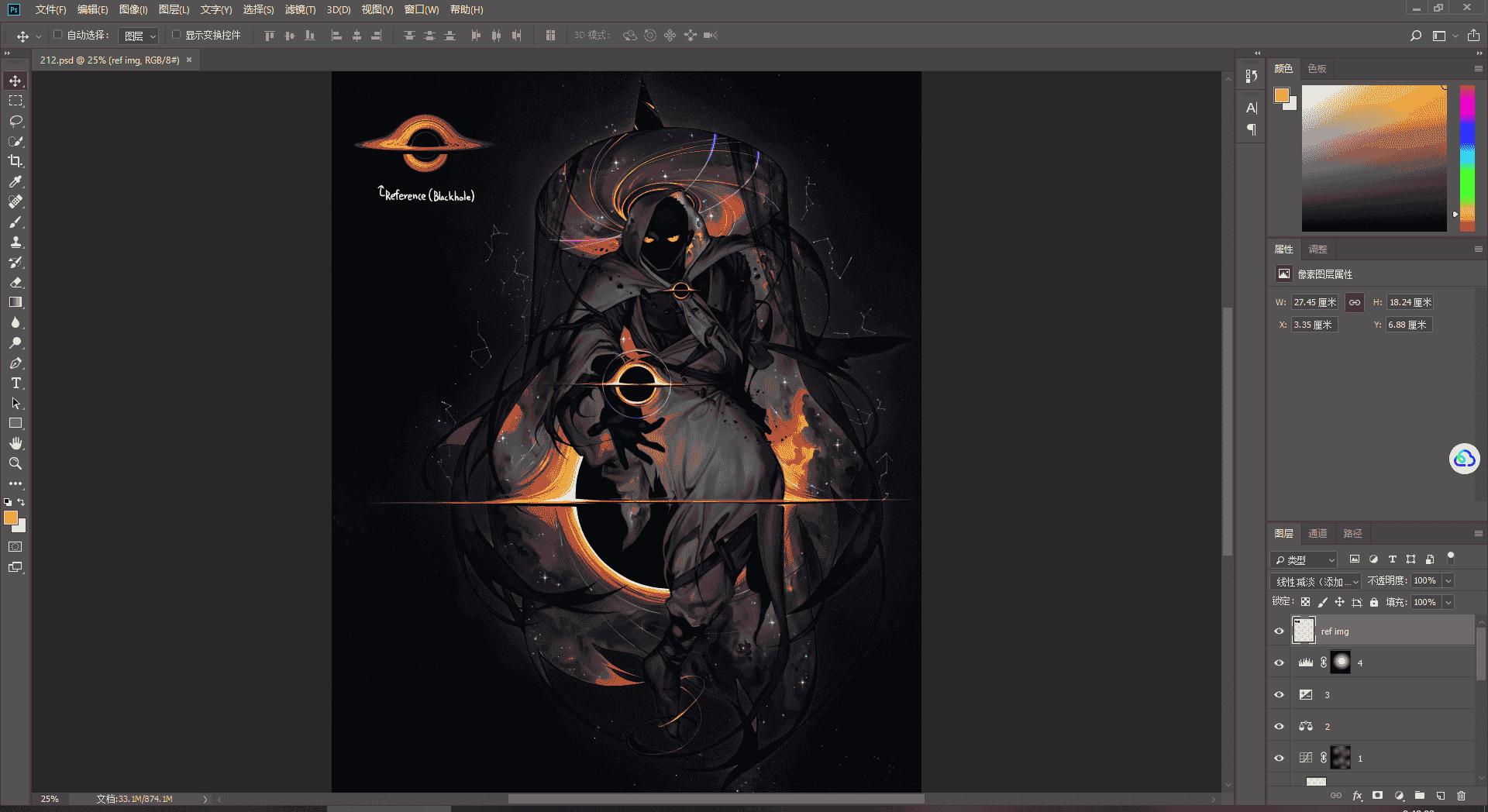Select the Gradient tool
Image resolution: width=1488 pixels, height=812 pixels.
click(15, 302)
